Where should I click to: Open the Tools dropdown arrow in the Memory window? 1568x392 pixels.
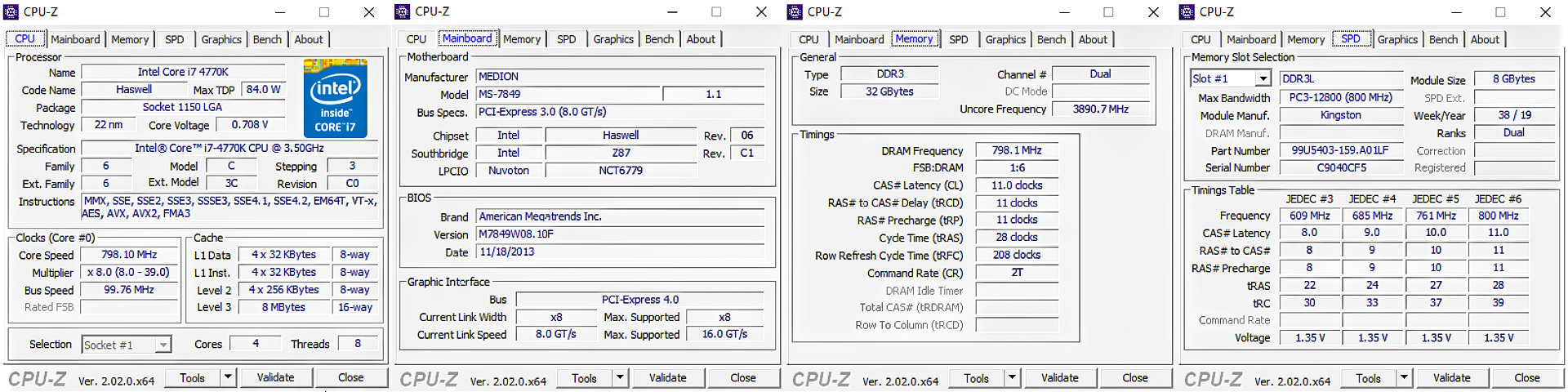tap(1012, 378)
